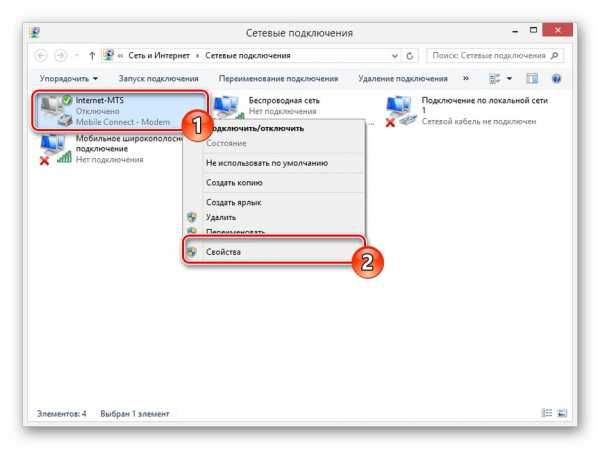The height and width of the screenshot is (449, 600).
Task: Choose 'Подключить/отключить' in the context menu
Action: pyautogui.click(x=274, y=129)
